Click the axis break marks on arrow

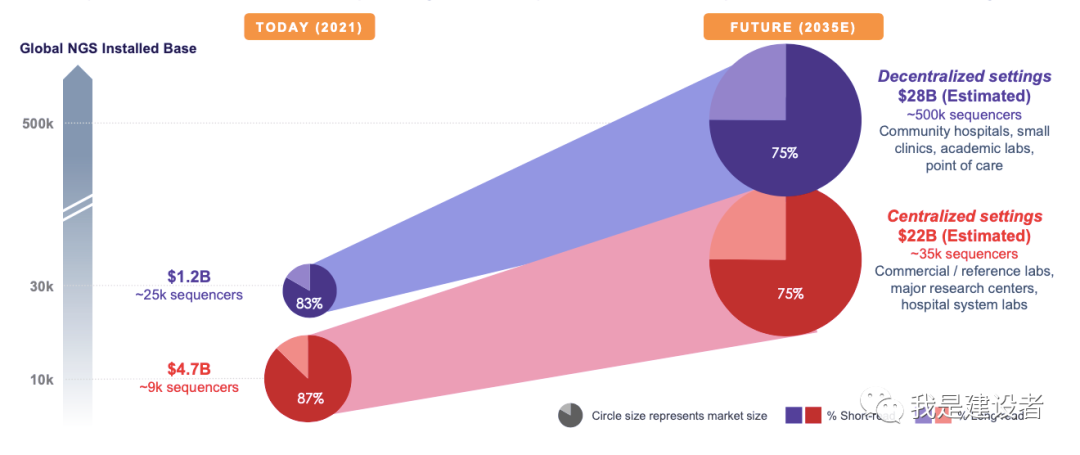(77, 208)
